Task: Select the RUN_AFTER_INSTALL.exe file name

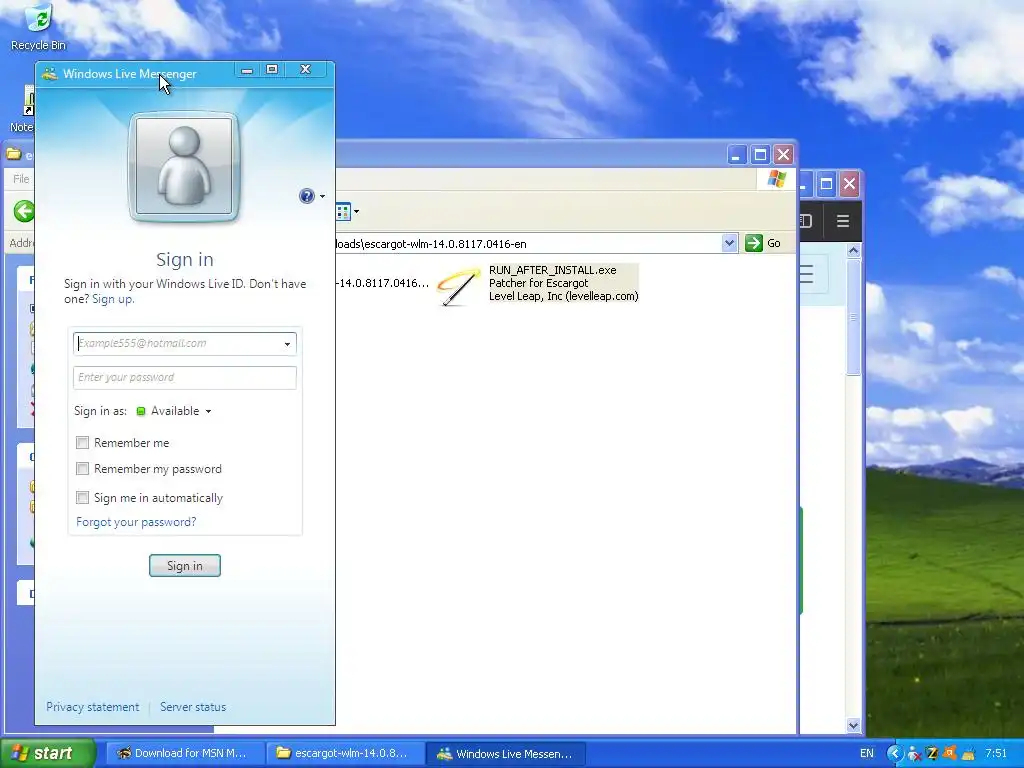Action: point(552,270)
